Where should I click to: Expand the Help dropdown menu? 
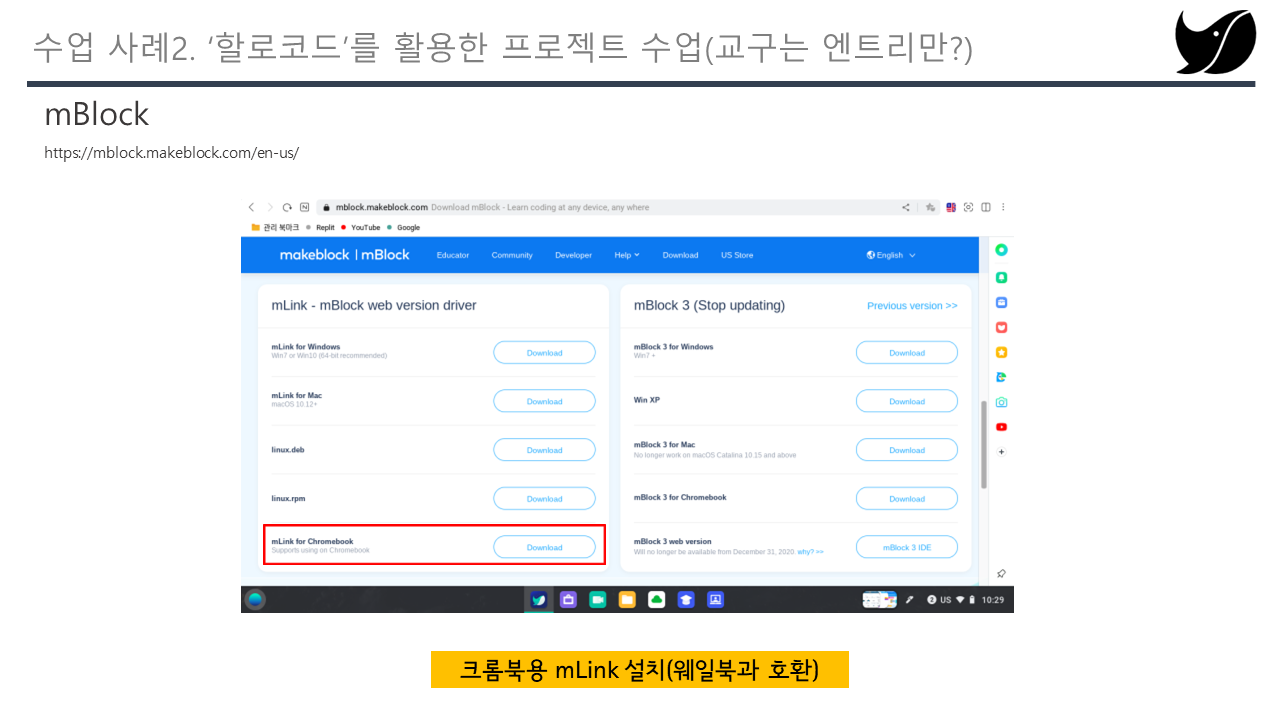627,255
